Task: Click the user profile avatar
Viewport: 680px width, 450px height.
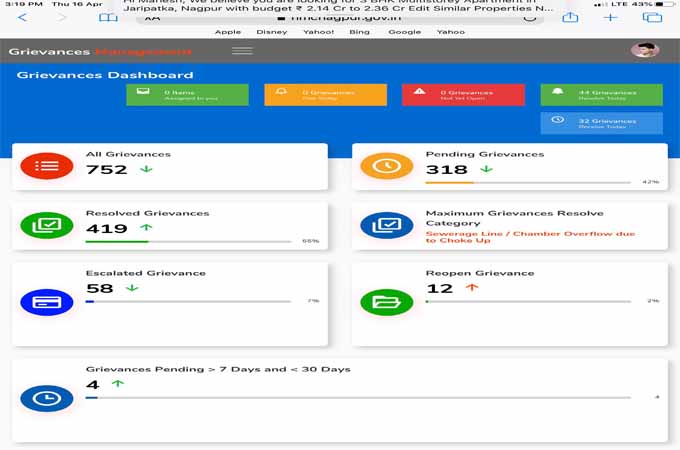Action: pyautogui.click(x=645, y=51)
